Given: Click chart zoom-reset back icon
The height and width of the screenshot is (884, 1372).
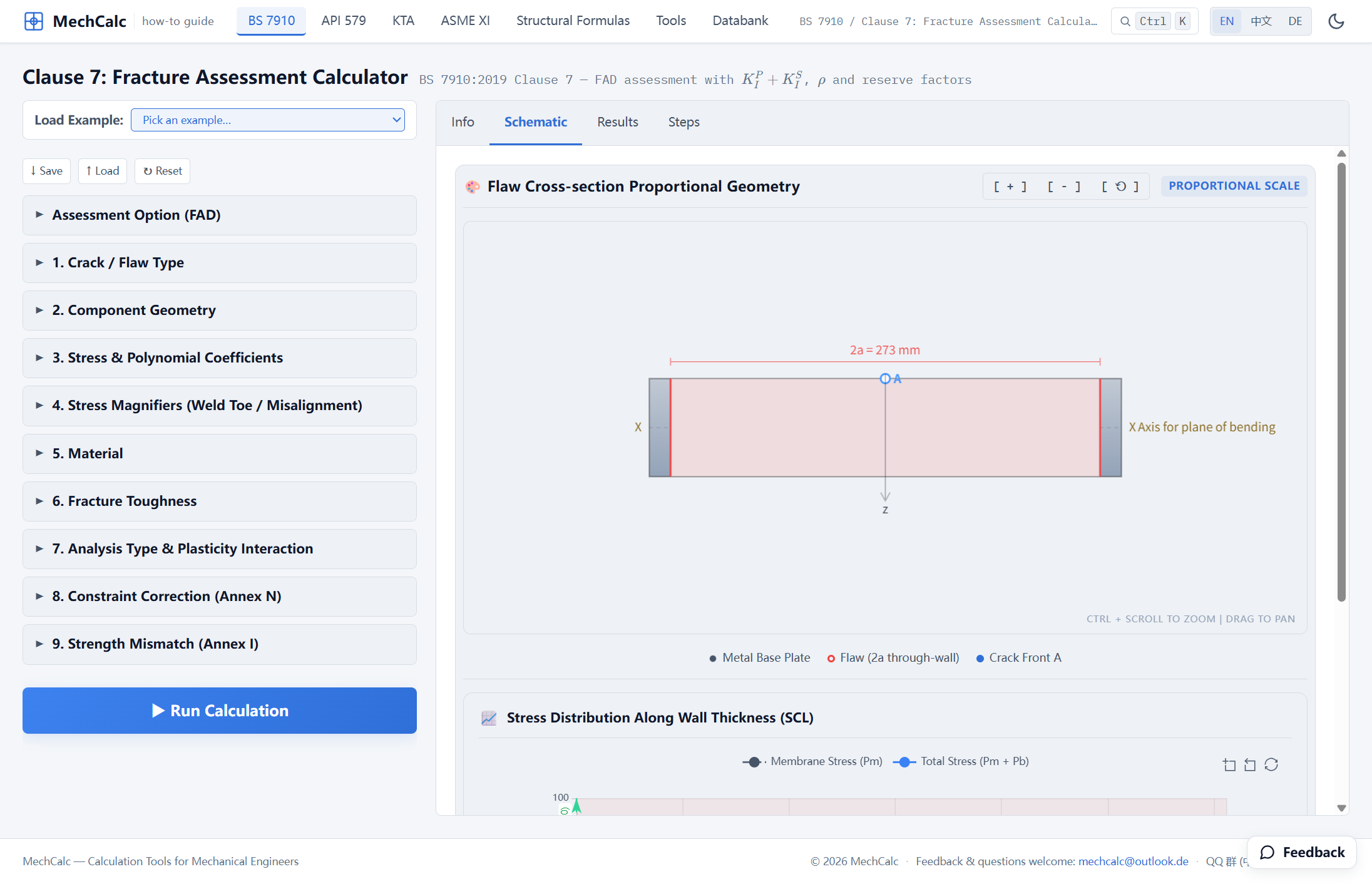Looking at the screenshot, I should (1250, 764).
